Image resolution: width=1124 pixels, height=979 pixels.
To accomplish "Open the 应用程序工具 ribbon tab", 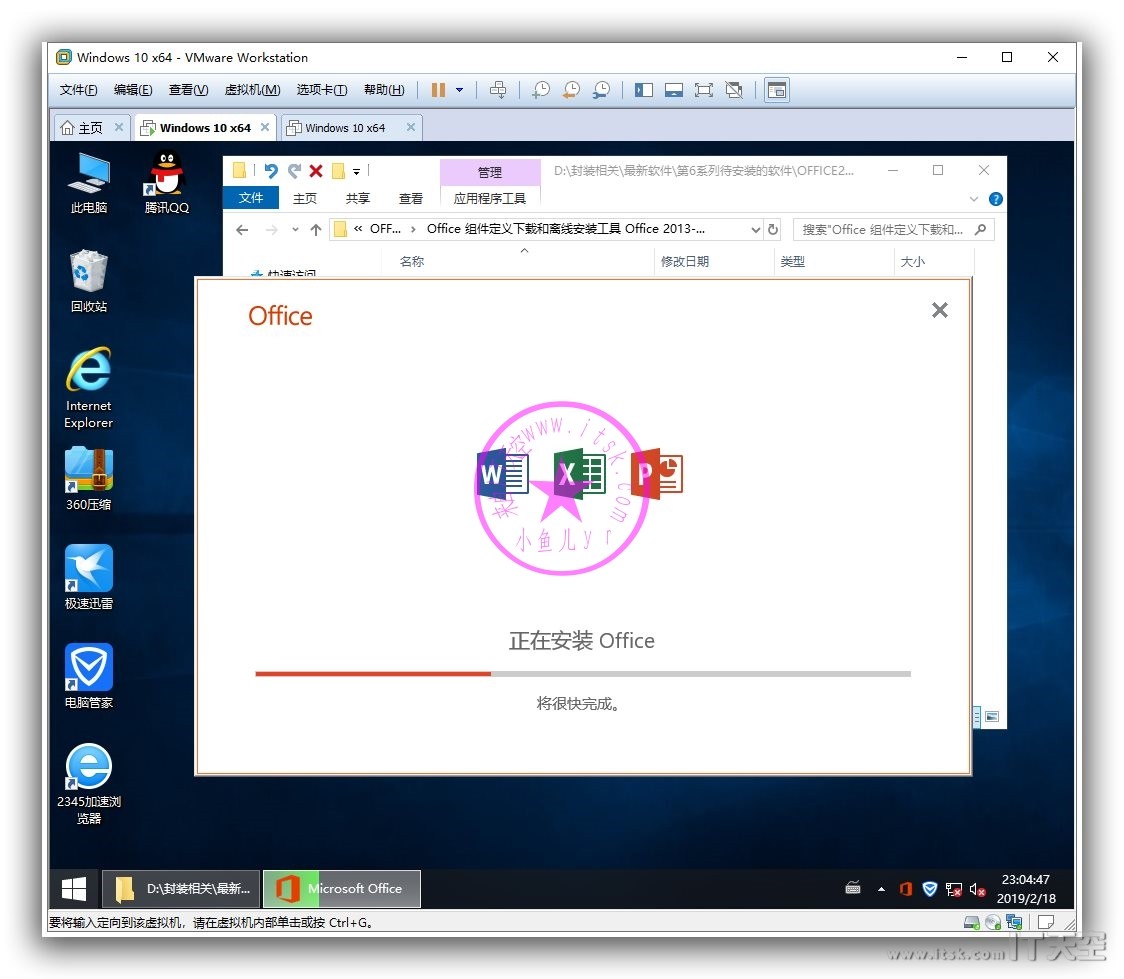I will (x=490, y=199).
